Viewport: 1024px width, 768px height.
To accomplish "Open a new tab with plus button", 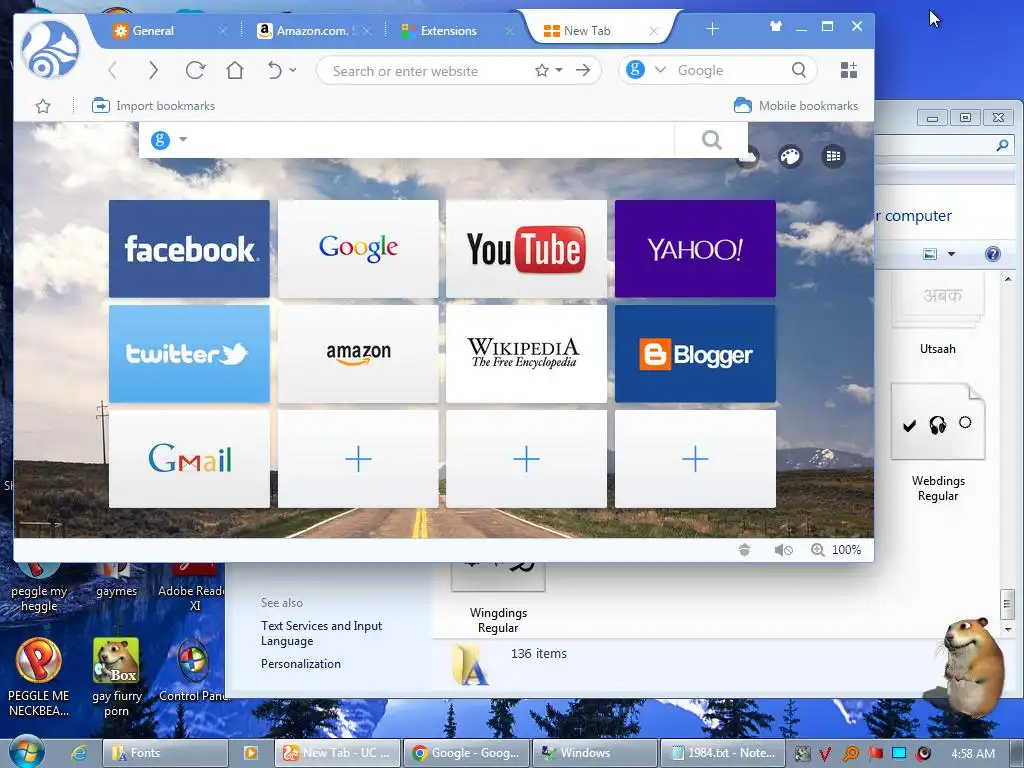I will point(712,29).
